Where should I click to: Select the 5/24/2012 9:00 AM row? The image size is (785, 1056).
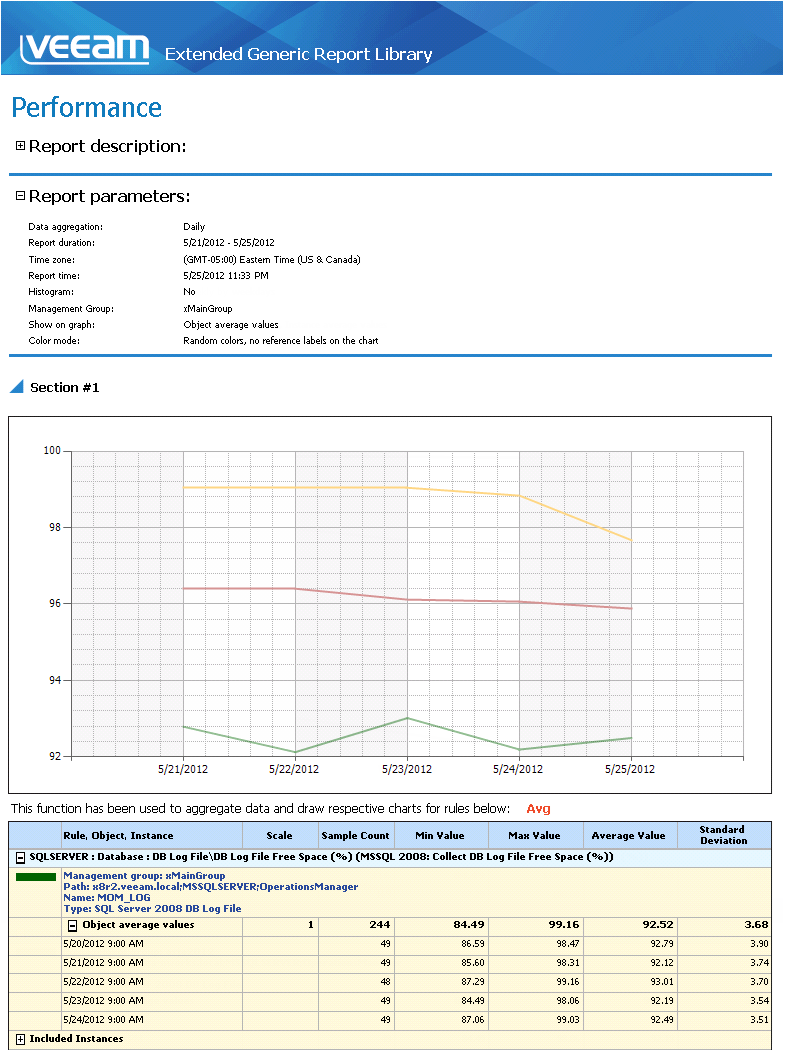pyautogui.click(x=390, y=1020)
